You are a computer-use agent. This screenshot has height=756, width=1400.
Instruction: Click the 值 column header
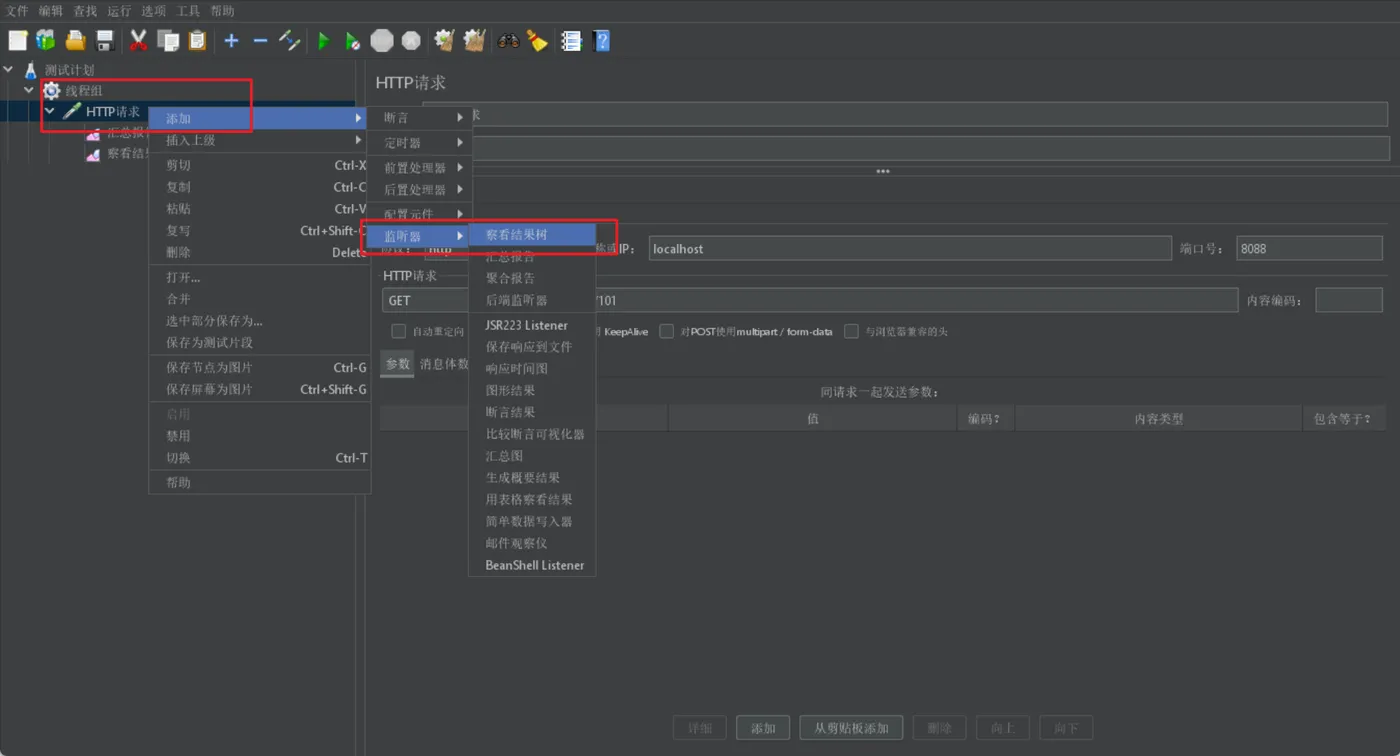coord(812,419)
